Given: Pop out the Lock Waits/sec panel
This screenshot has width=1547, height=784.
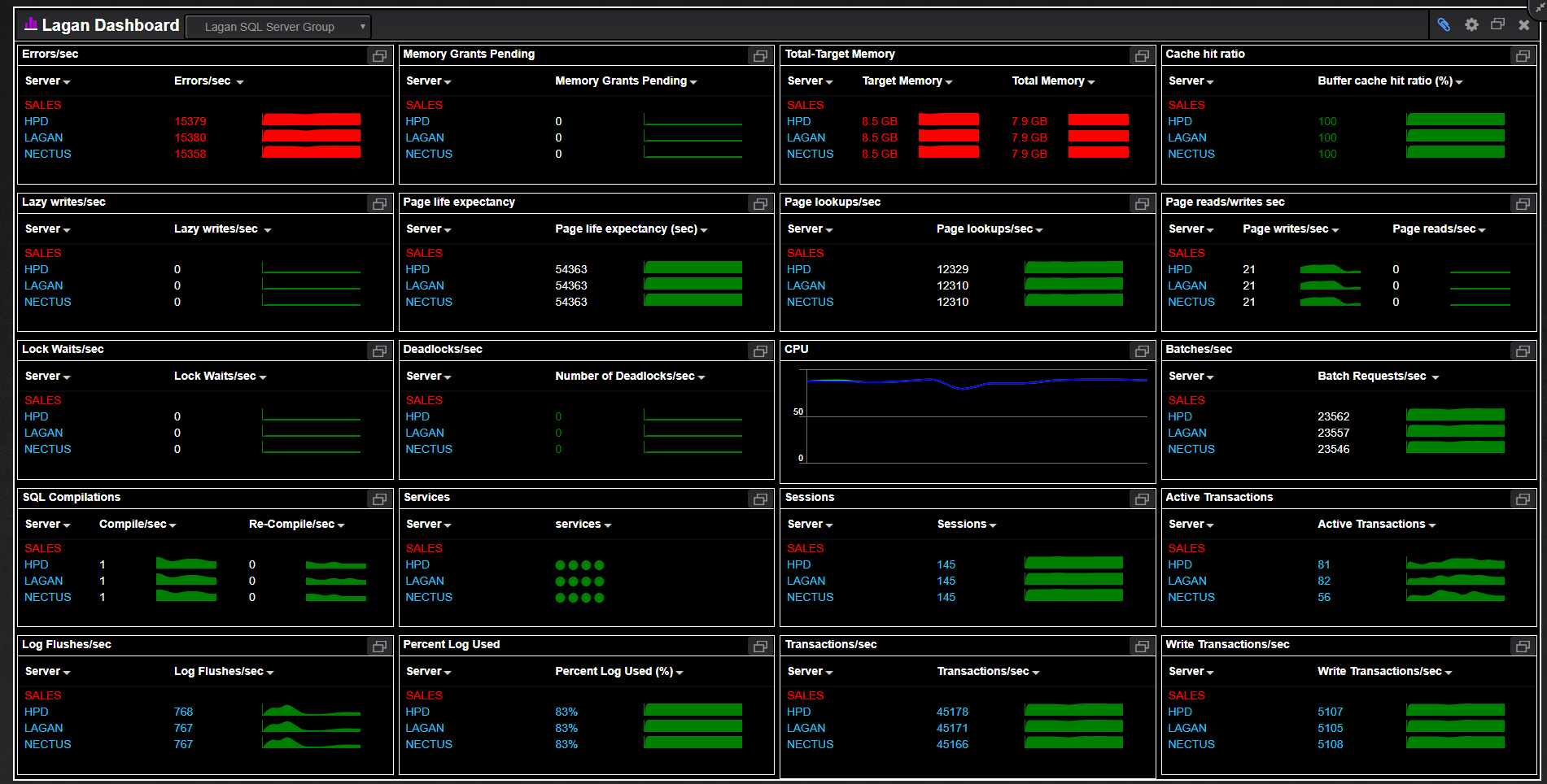Looking at the screenshot, I should pos(379,351).
